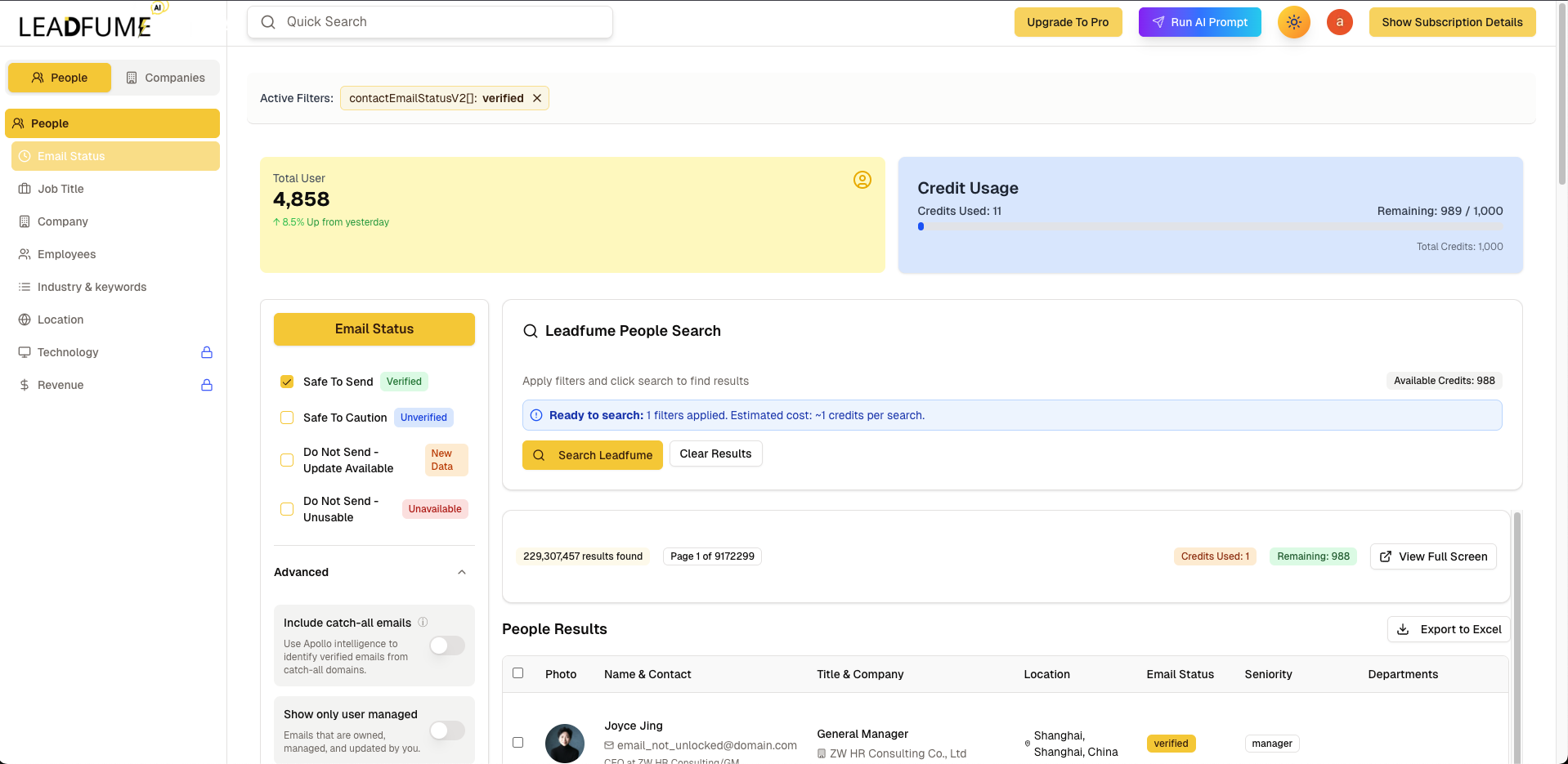Open the Location filter
The width and height of the screenshot is (1568, 764).
115,319
